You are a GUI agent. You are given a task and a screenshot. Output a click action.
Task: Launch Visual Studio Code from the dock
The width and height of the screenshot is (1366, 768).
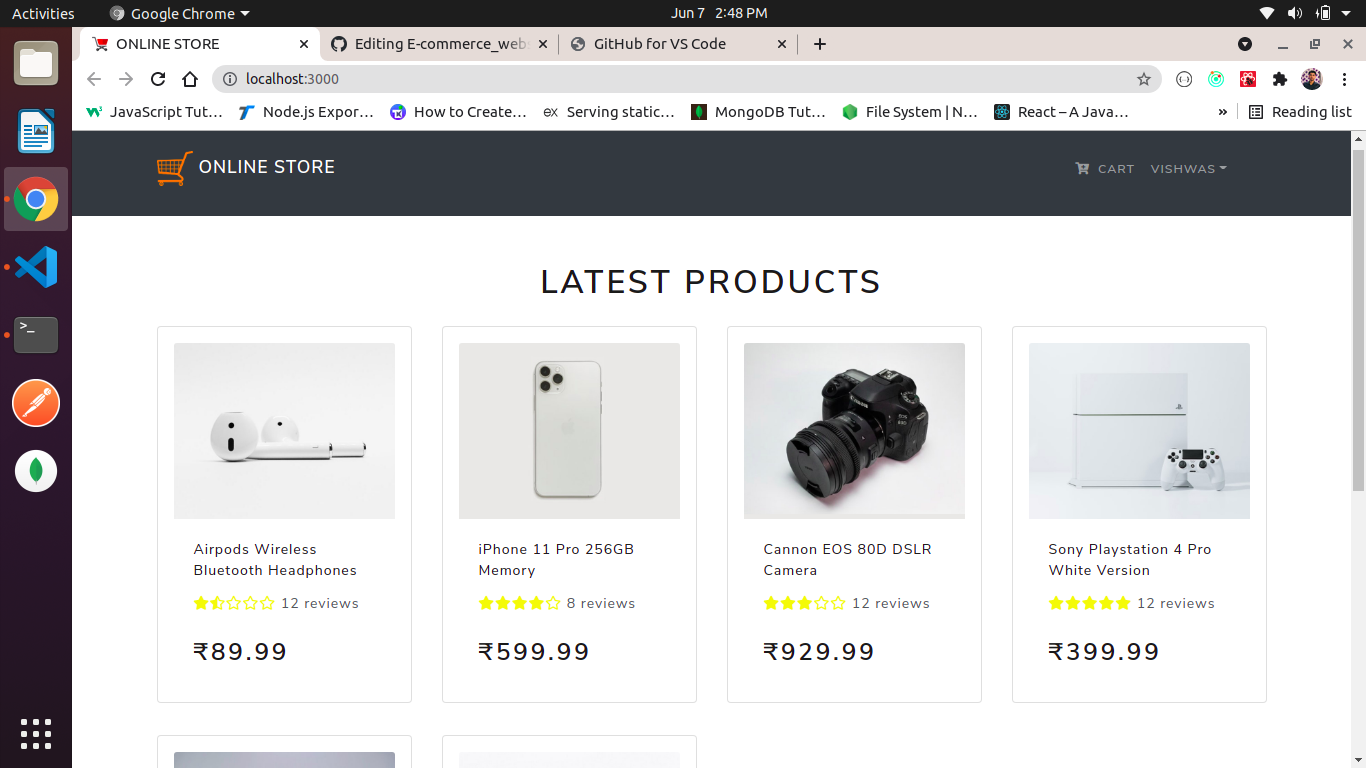(x=36, y=267)
